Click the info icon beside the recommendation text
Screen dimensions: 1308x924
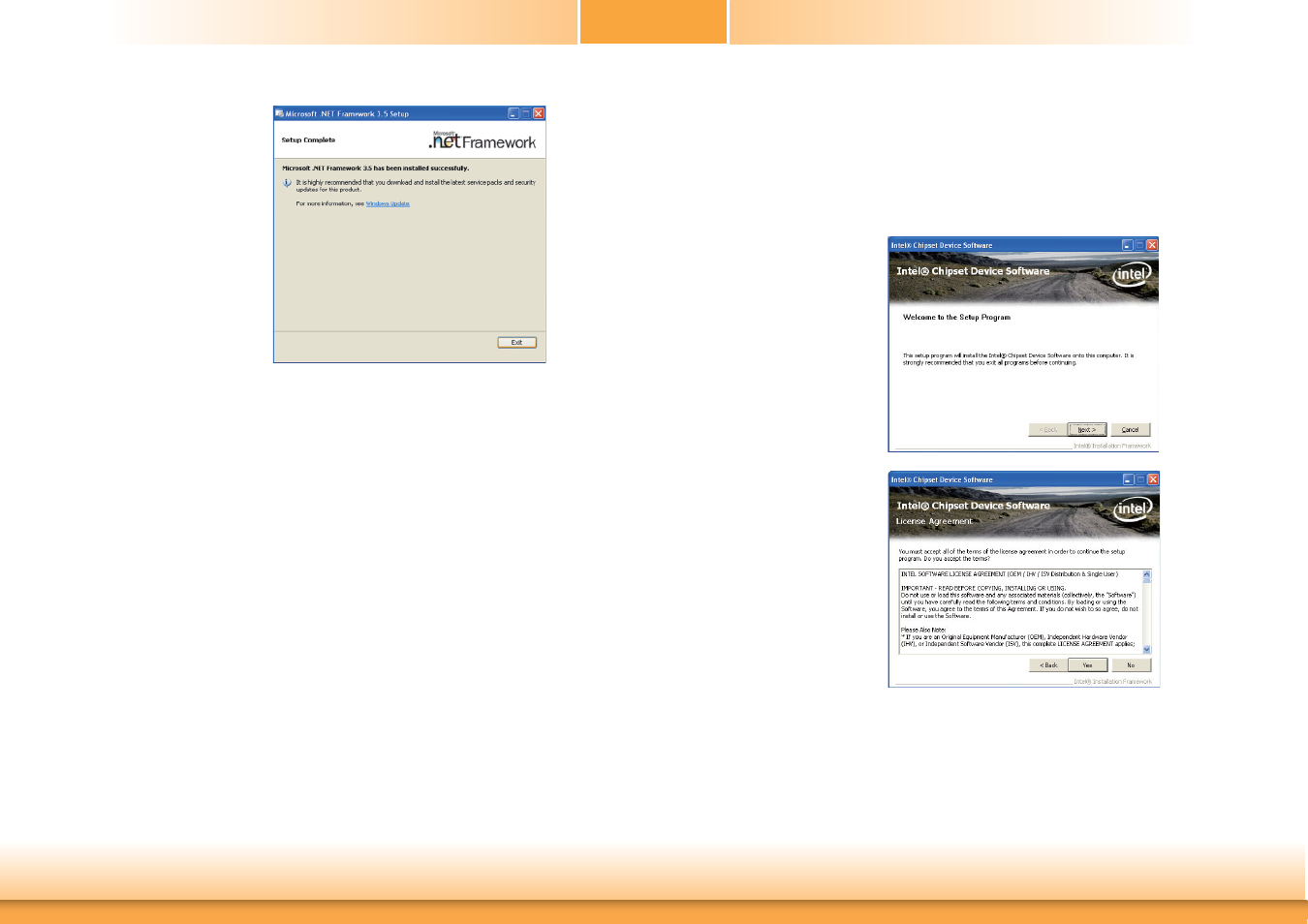pos(287,183)
